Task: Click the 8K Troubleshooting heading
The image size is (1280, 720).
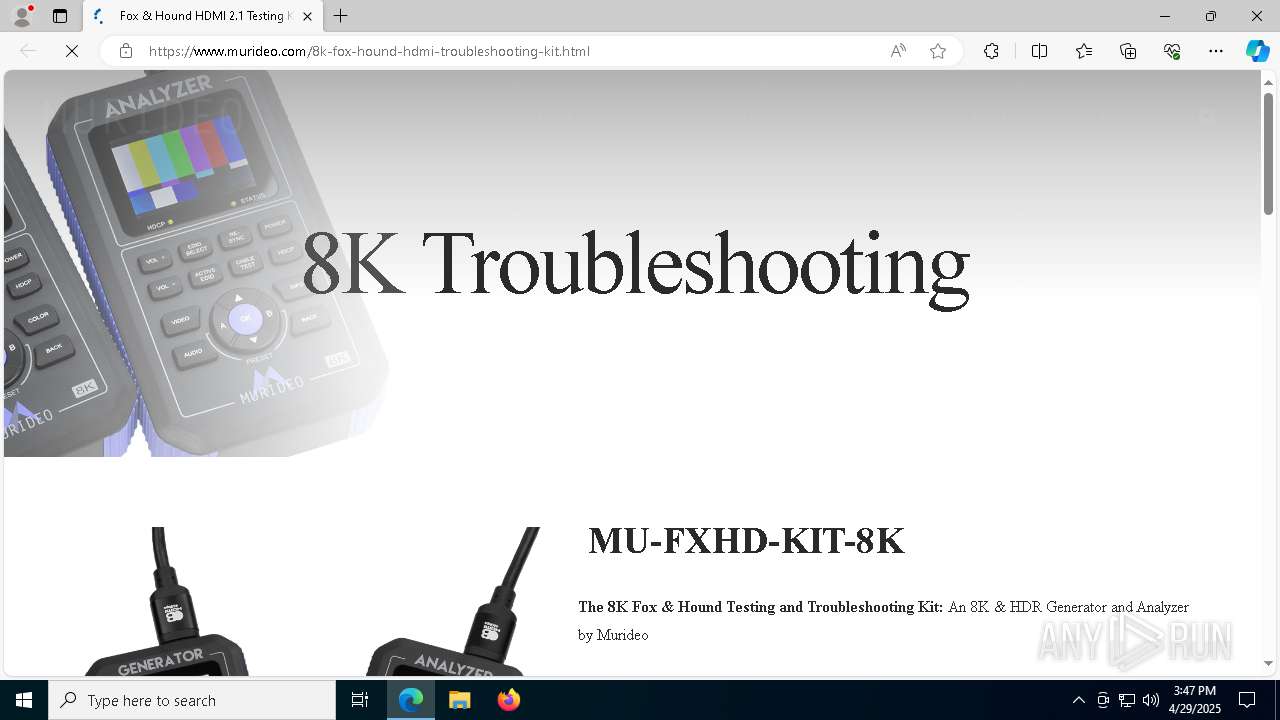Action: [x=635, y=266]
